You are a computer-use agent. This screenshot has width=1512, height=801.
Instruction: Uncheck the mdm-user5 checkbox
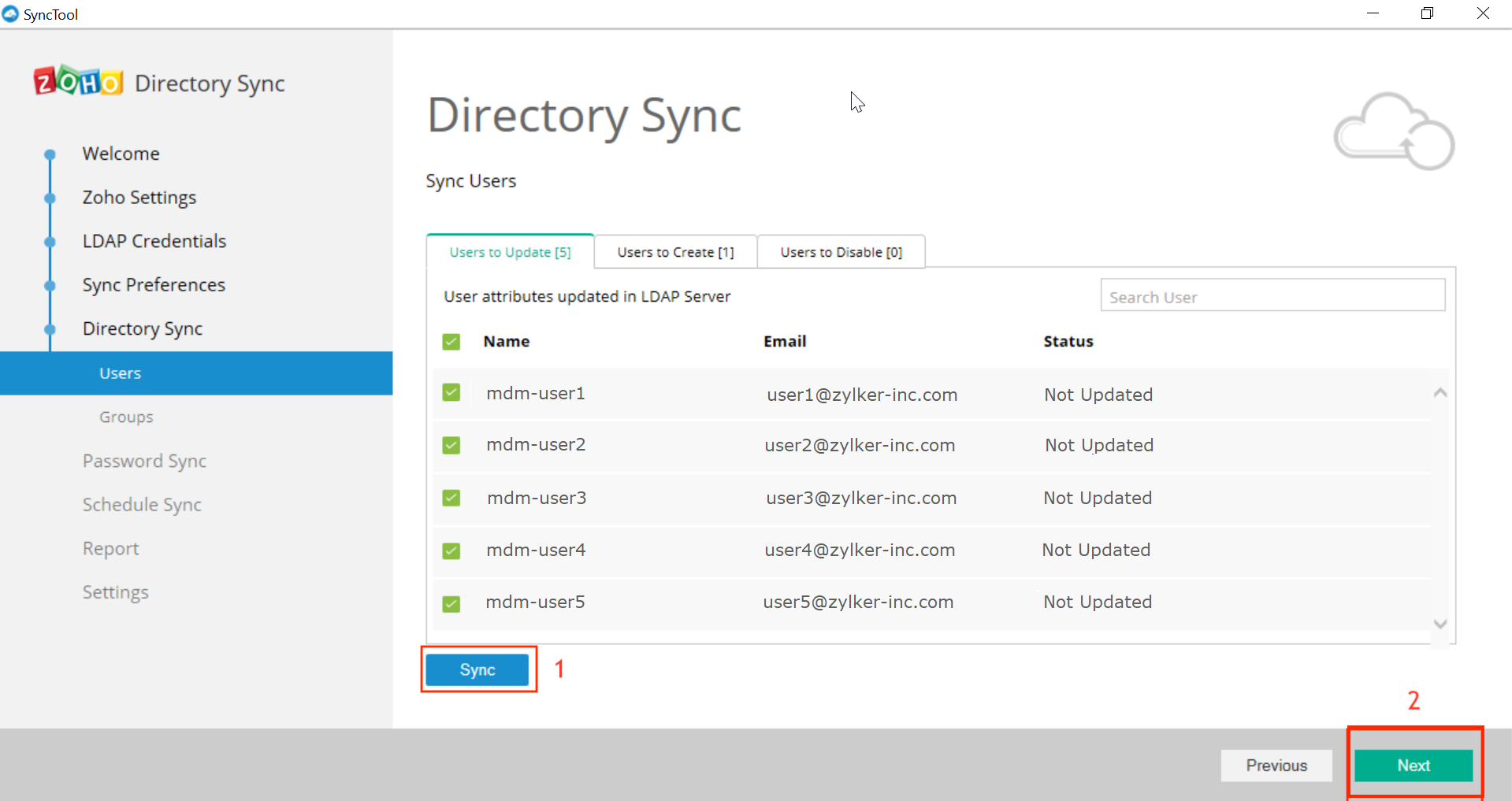451,604
